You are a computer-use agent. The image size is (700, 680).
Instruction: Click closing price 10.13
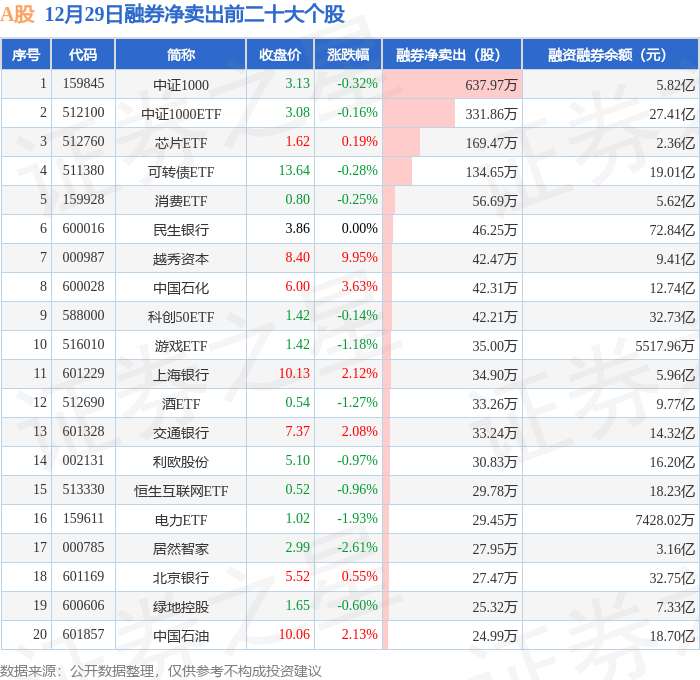[294, 373]
